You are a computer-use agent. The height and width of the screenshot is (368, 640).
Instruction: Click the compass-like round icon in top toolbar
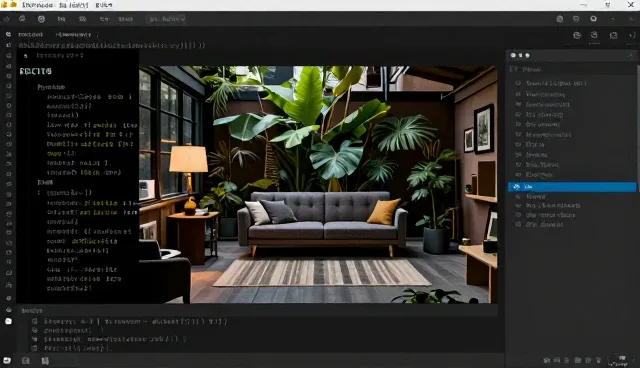click(41, 19)
